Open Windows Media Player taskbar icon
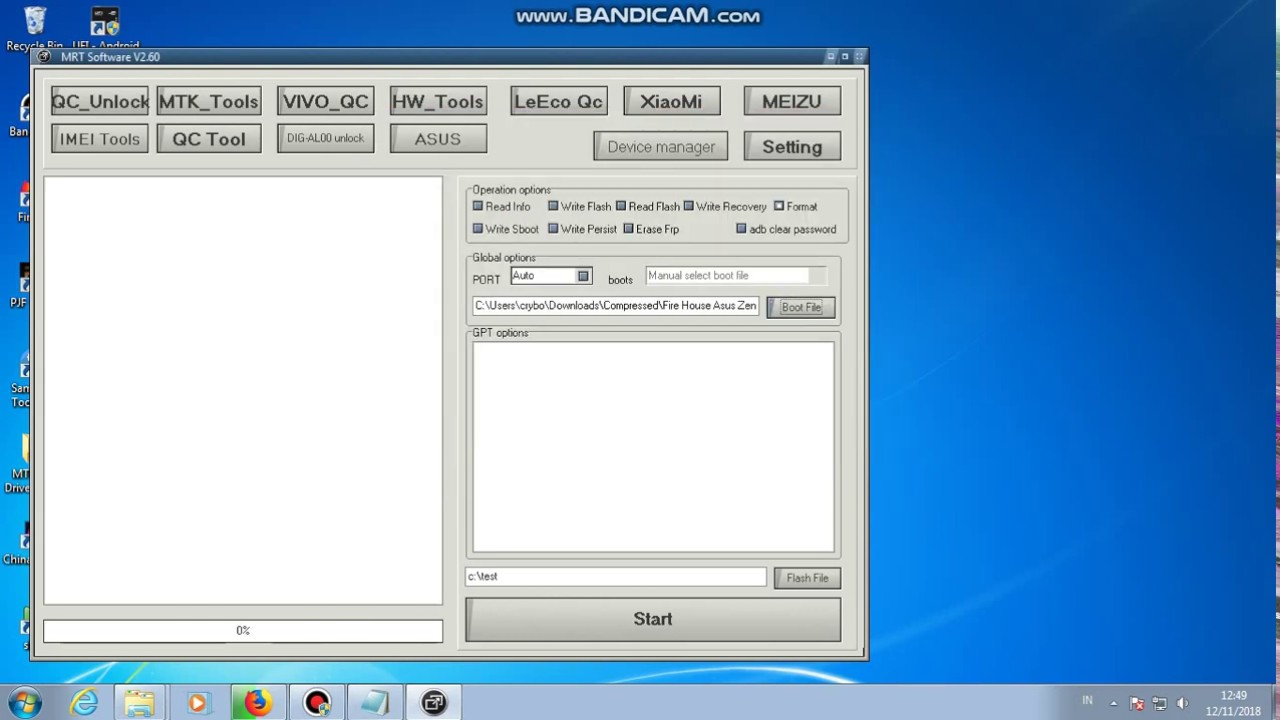Viewport: 1280px width, 720px height. click(197, 703)
